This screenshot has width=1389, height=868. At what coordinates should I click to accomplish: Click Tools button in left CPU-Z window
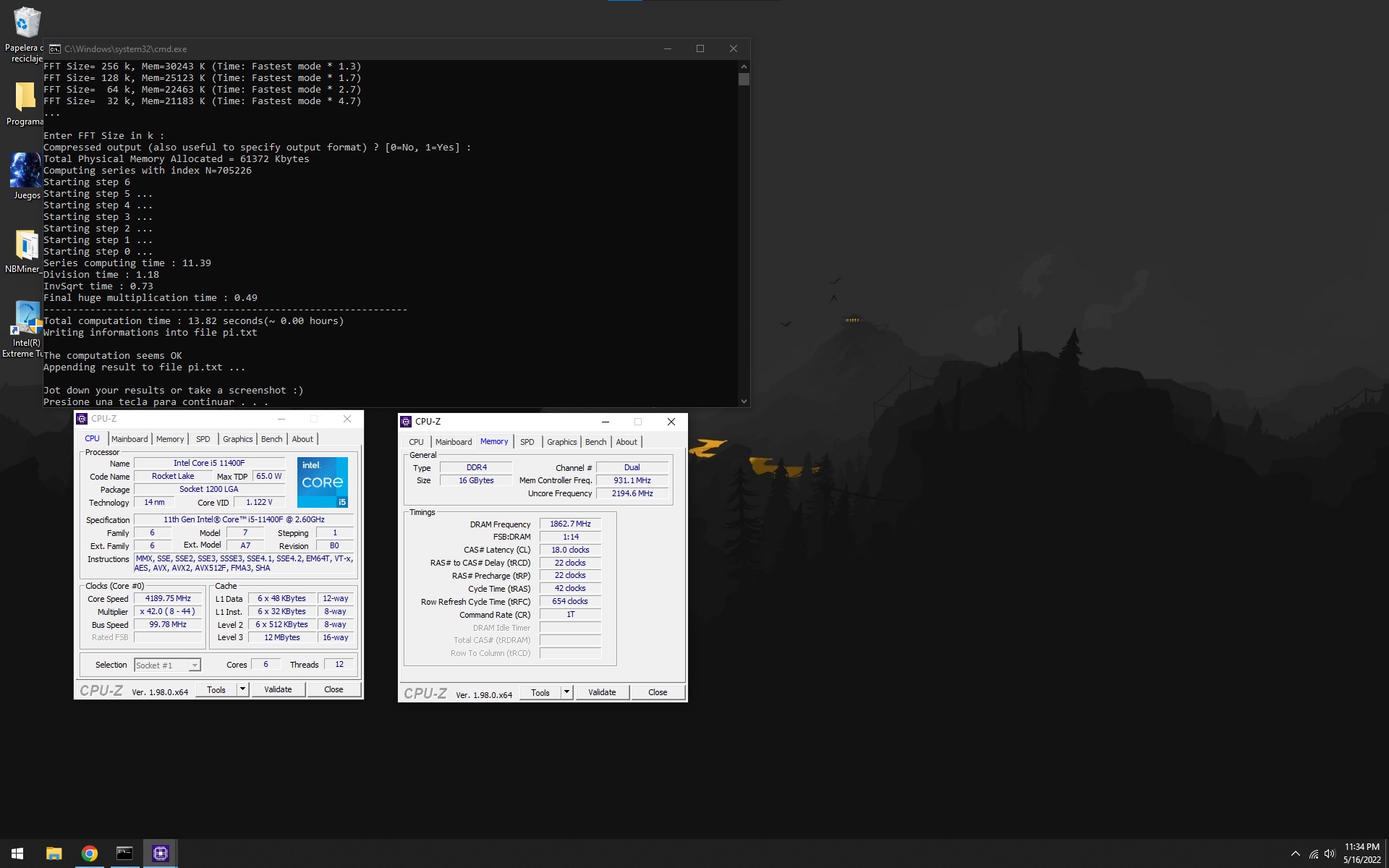pos(216,690)
